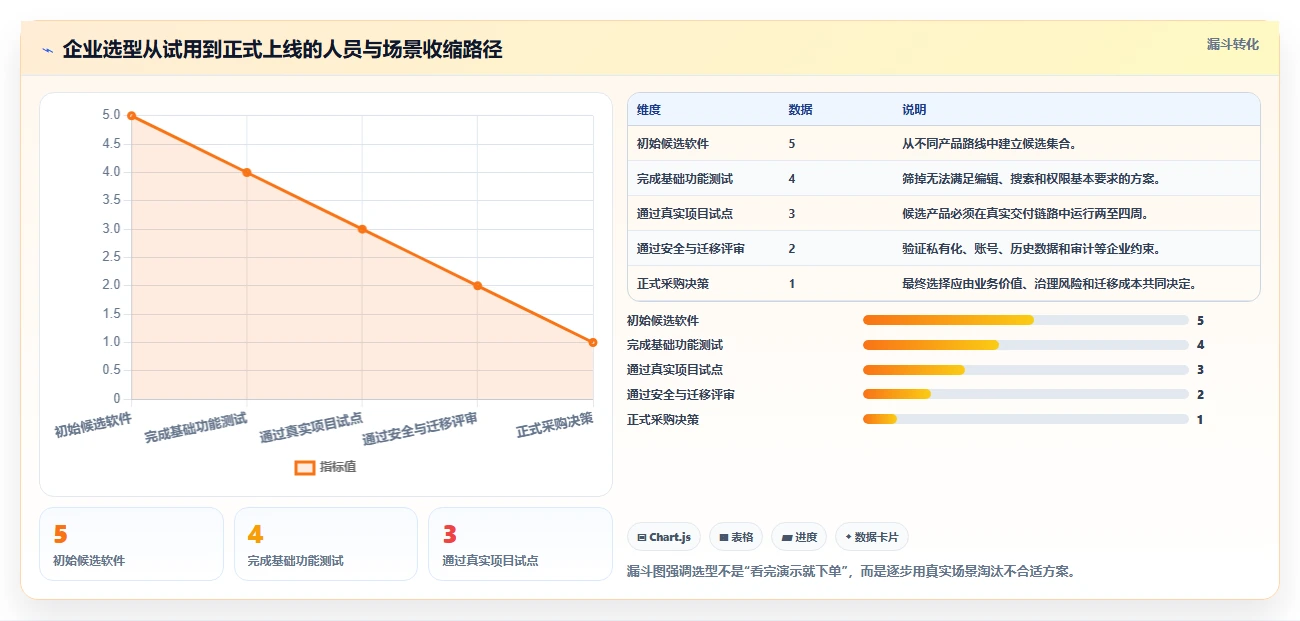1300x621 pixels.
Task: Click table cell 完成基础功能测试
Action: 685,179
